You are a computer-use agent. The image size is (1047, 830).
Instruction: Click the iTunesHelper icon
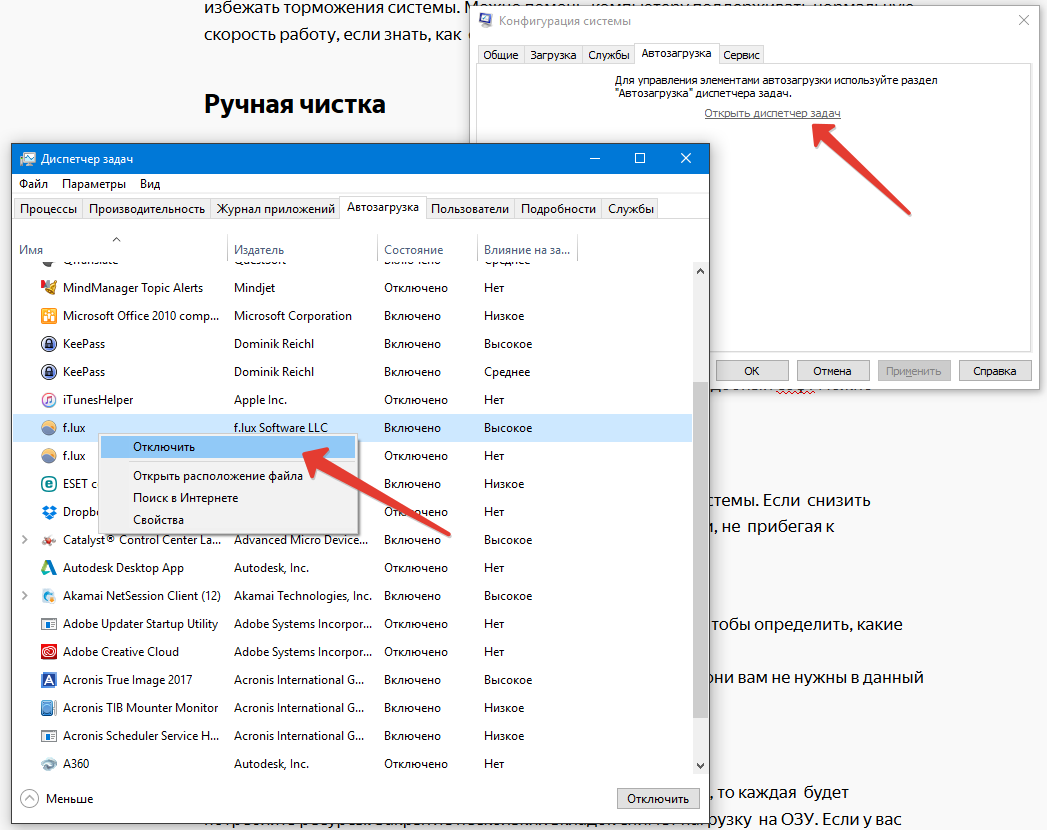[49, 400]
